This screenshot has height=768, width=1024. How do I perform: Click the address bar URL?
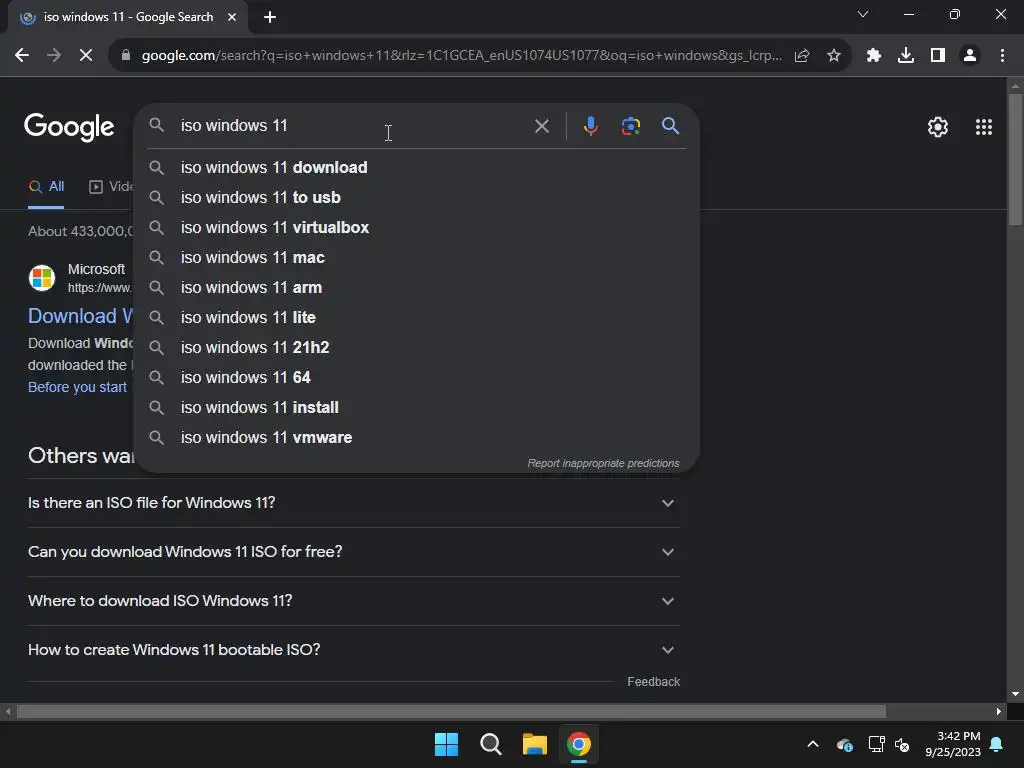(x=461, y=56)
